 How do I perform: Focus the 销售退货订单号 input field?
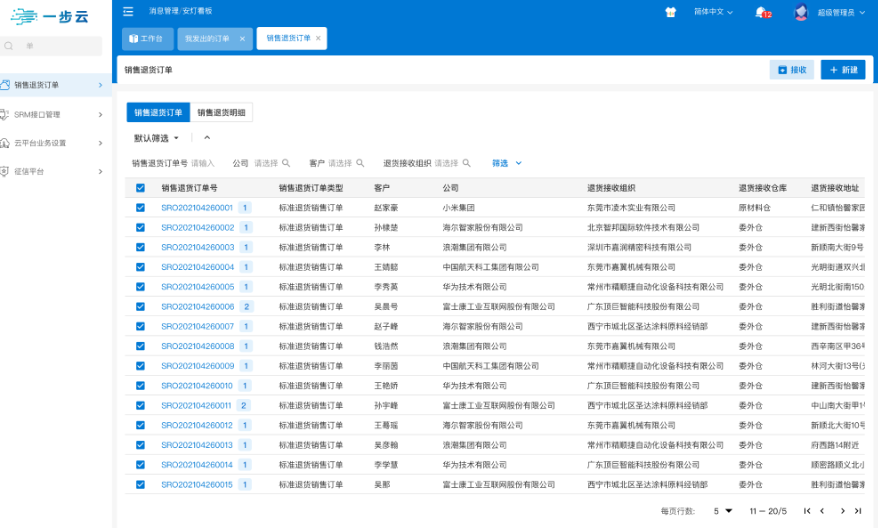[203, 163]
